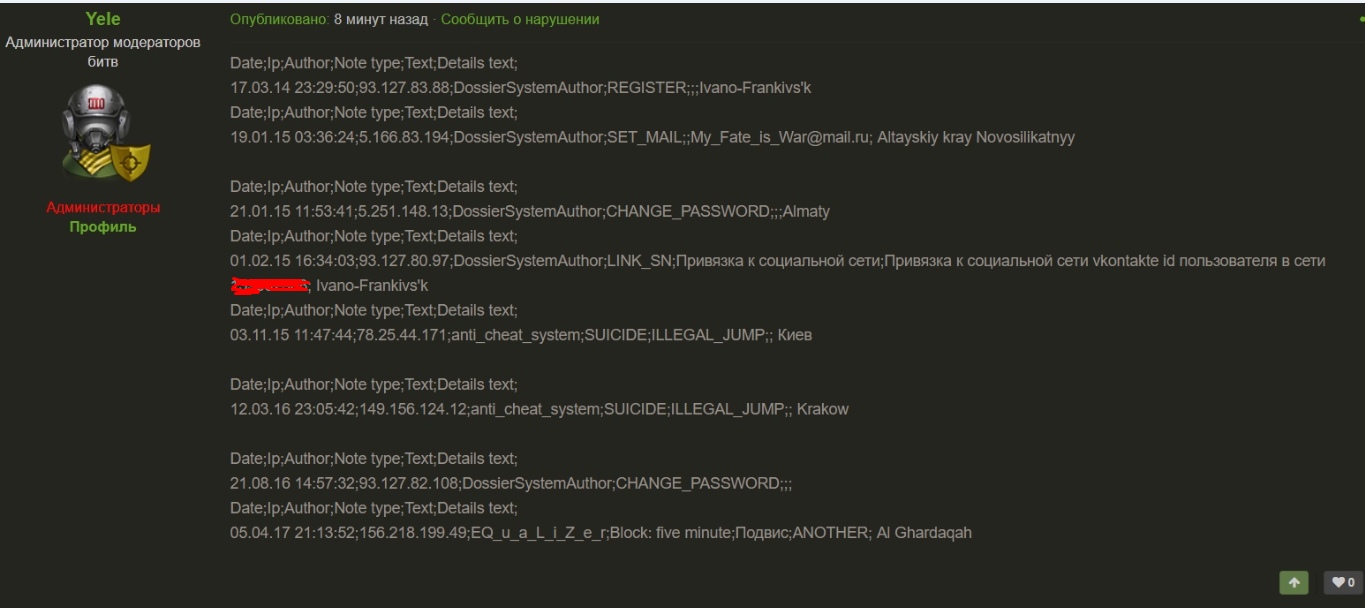The height and width of the screenshot is (608, 1365).
Task: Click the SUICIDE ILLEGAL_JUMP entry from Киев
Action: tap(520, 335)
